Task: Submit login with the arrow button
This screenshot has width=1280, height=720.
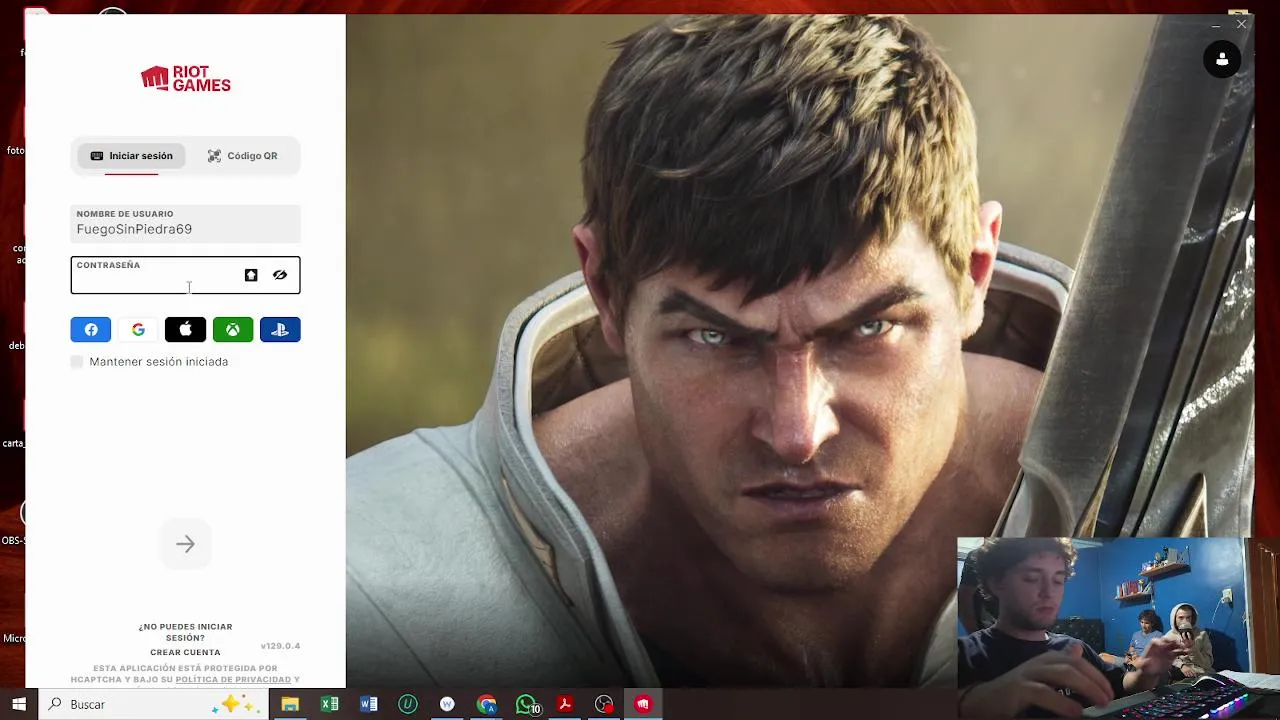Action: pyautogui.click(x=185, y=544)
